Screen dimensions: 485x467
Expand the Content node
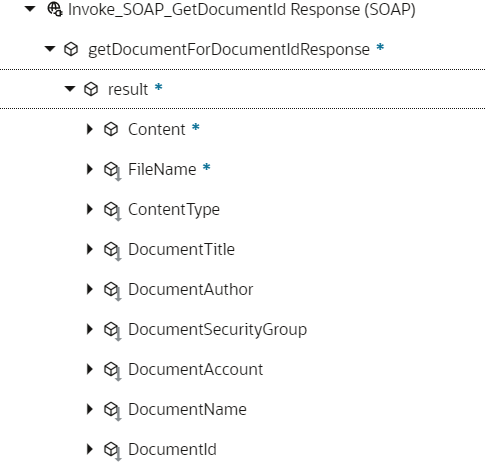point(89,129)
